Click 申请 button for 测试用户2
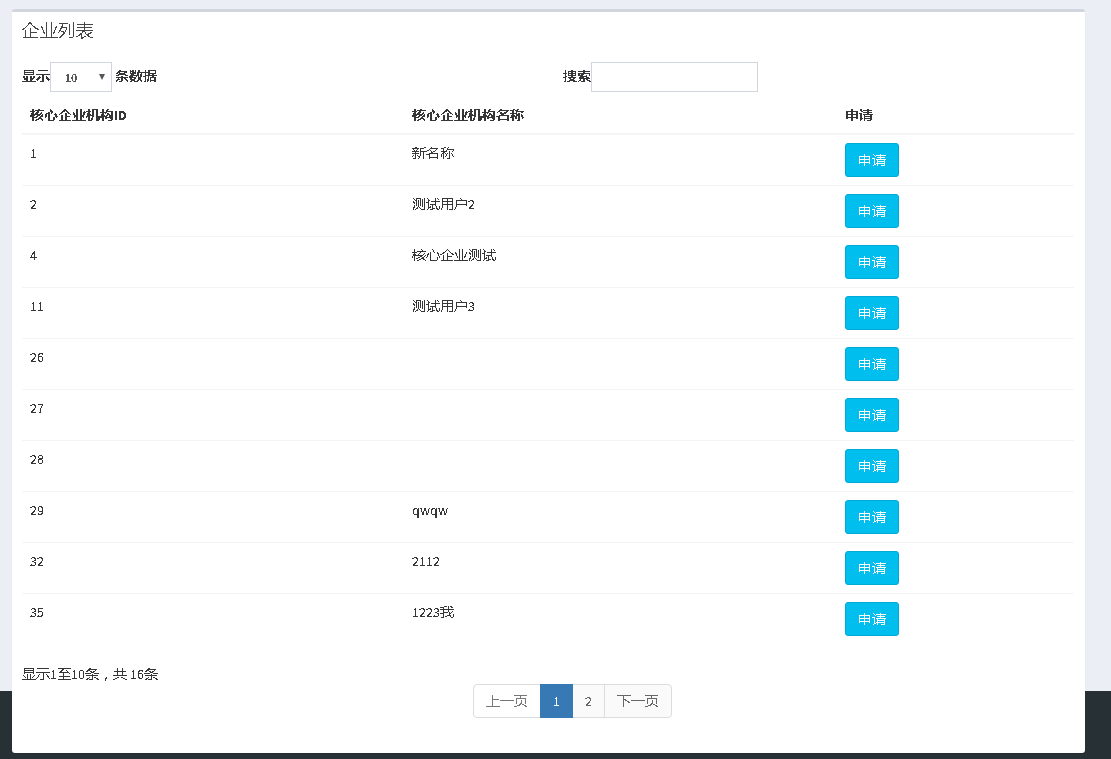Screen dimensions: 1111x759 pyautogui.click(x=871, y=210)
